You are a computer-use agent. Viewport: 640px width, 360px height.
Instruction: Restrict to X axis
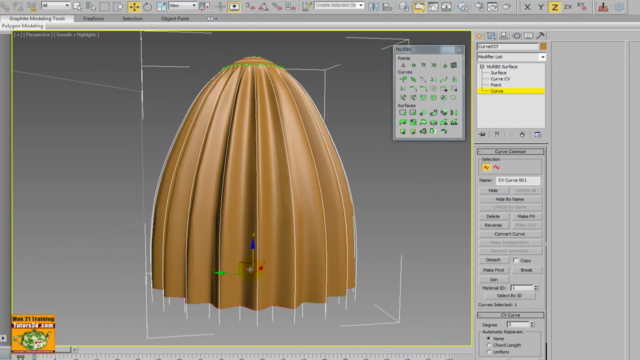coord(527,7)
